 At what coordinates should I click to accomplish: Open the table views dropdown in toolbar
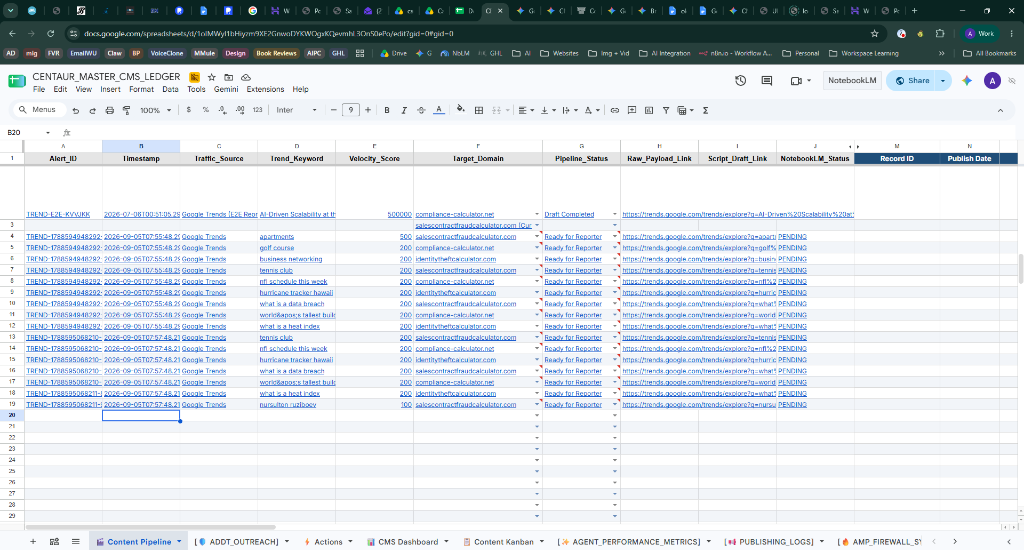point(685,110)
